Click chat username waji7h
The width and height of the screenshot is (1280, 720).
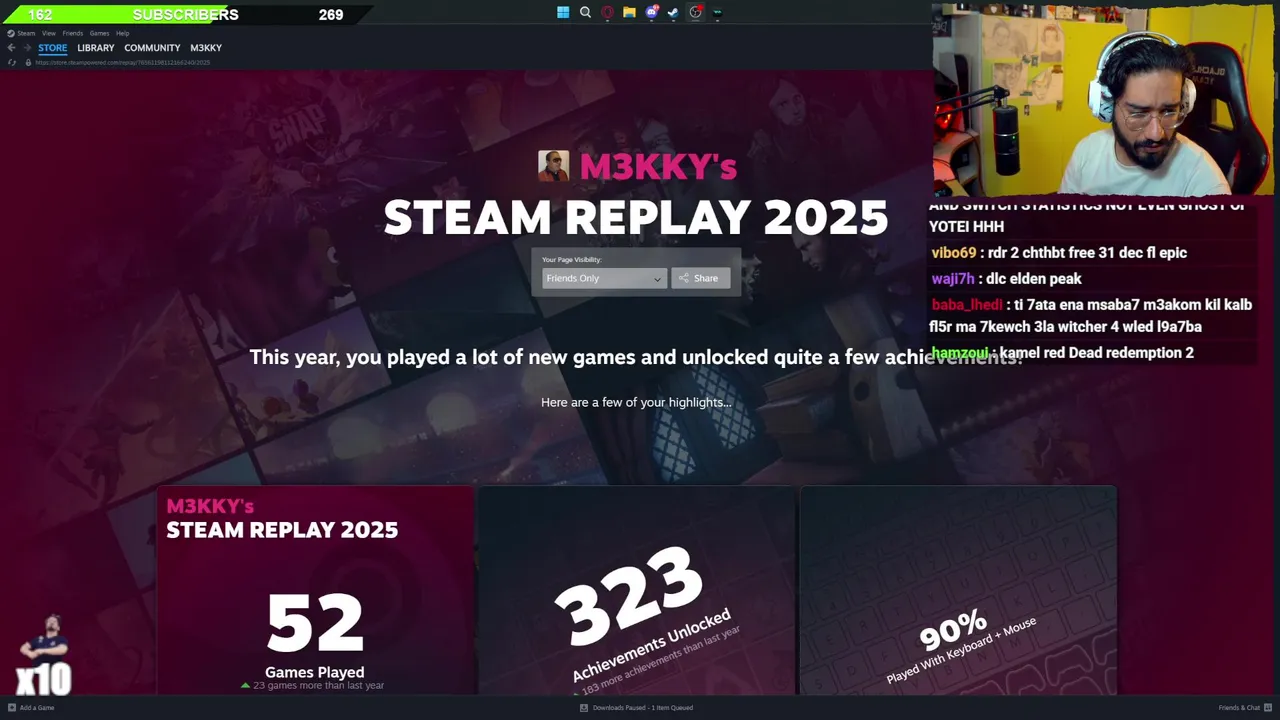click(x=951, y=279)
